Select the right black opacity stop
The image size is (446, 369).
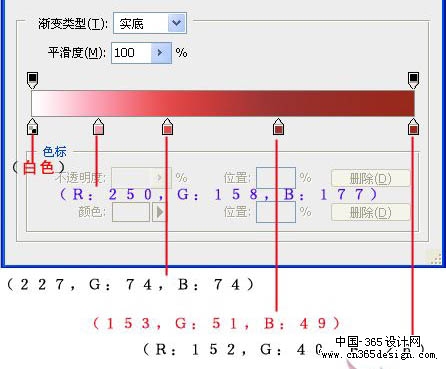click(x=413, y=80)
